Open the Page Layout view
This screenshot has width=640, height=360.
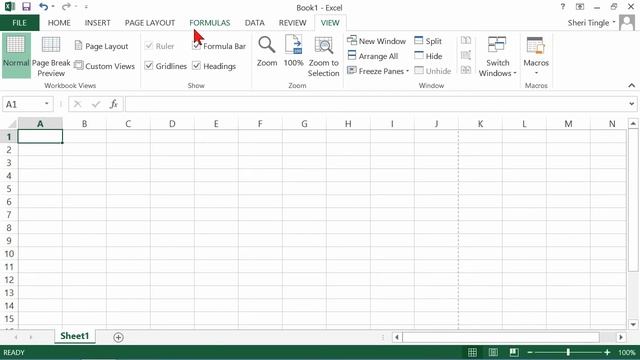click(101, 46)
